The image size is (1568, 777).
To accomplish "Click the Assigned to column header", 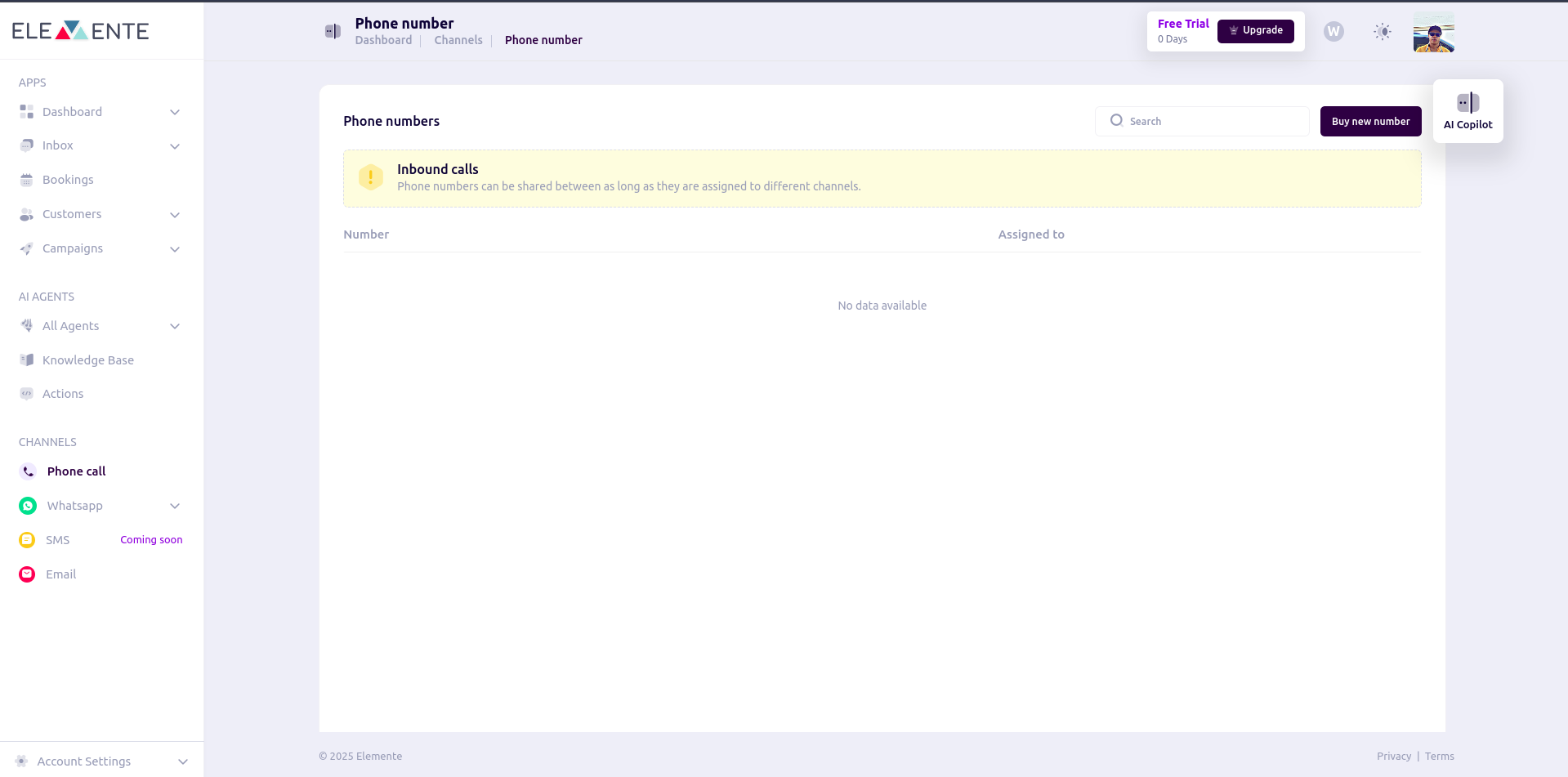I will 1031,234.
